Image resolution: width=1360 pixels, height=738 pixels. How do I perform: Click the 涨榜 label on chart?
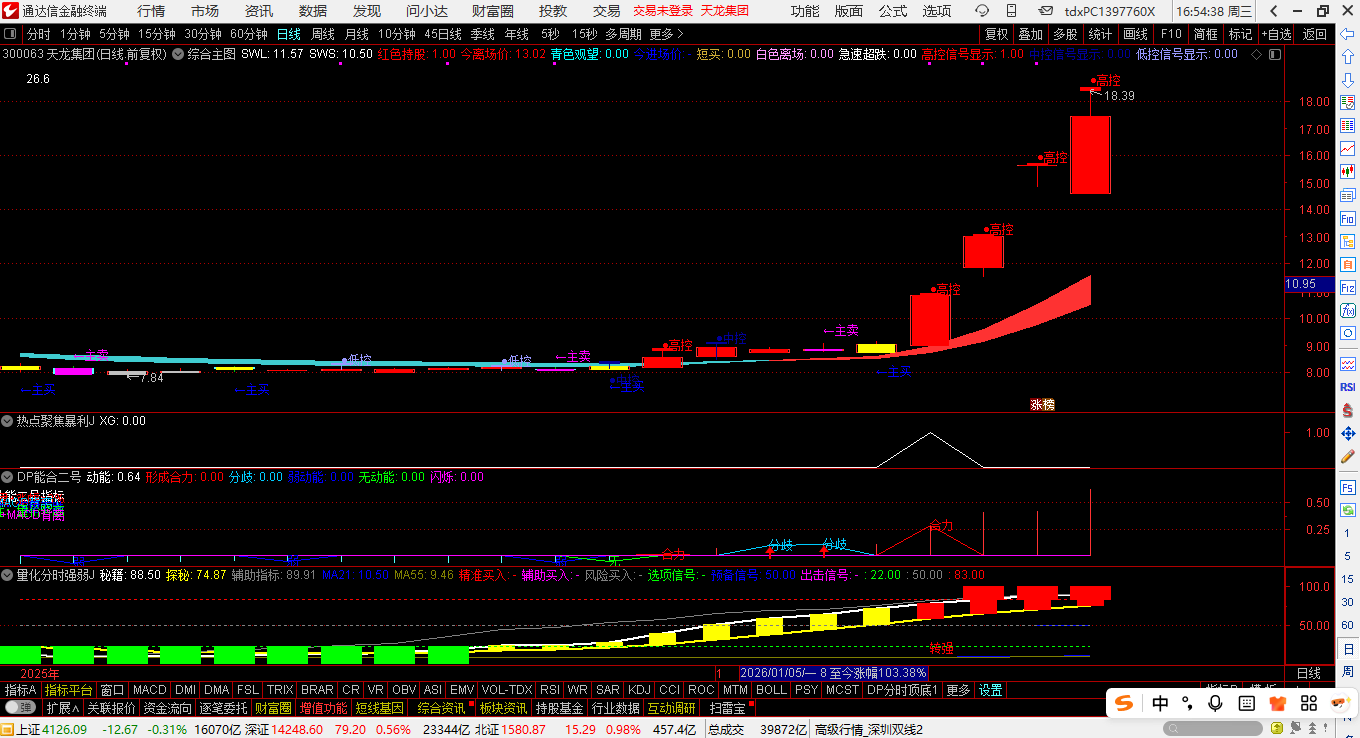click(x=1043, y=405)
